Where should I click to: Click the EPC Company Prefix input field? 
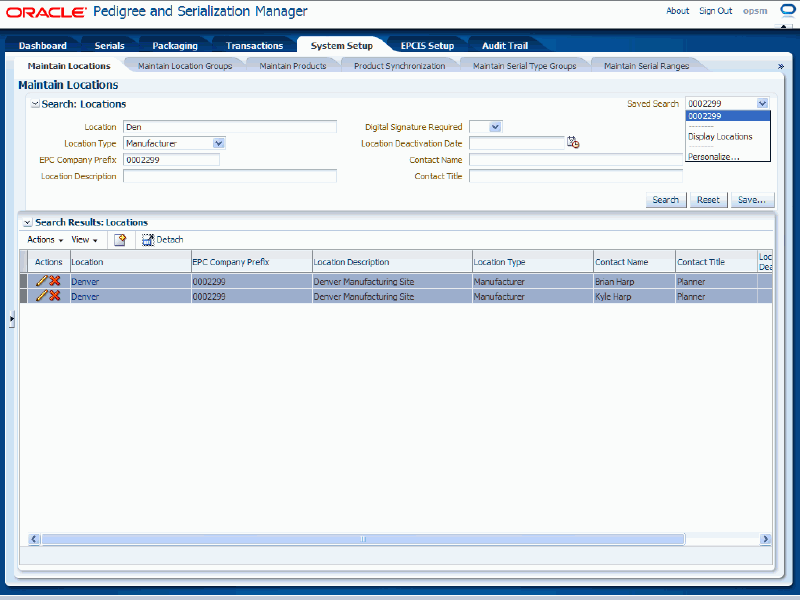click(171, 160)
